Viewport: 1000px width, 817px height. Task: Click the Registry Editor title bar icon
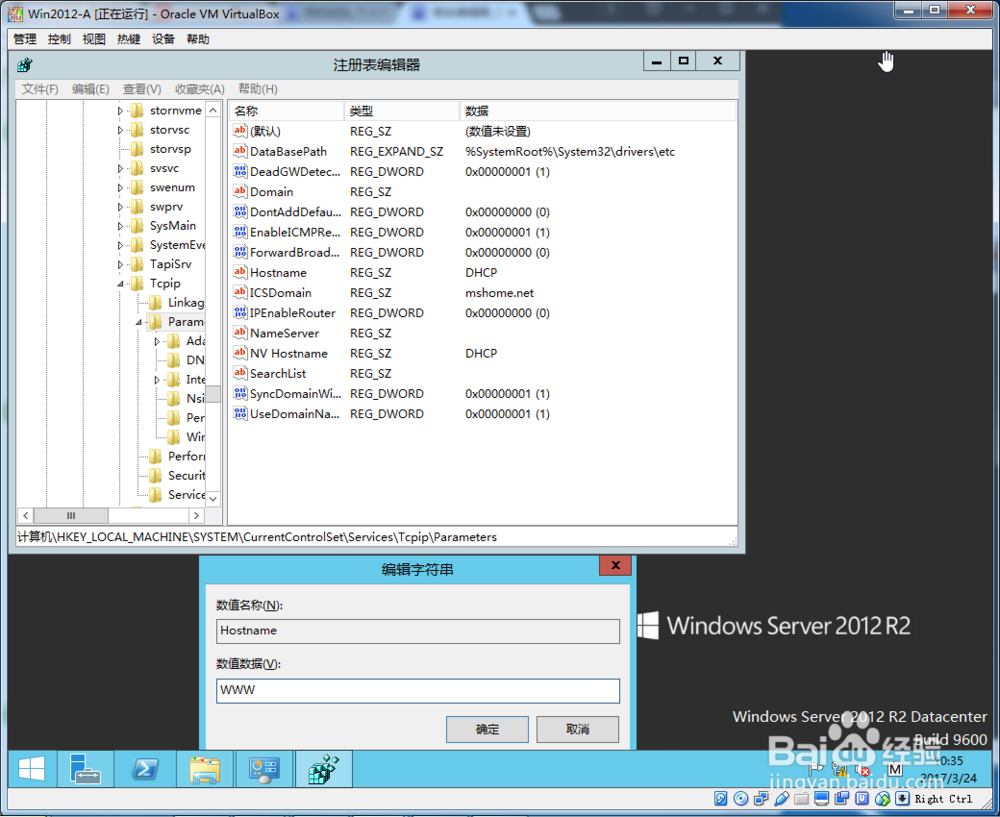25,64
